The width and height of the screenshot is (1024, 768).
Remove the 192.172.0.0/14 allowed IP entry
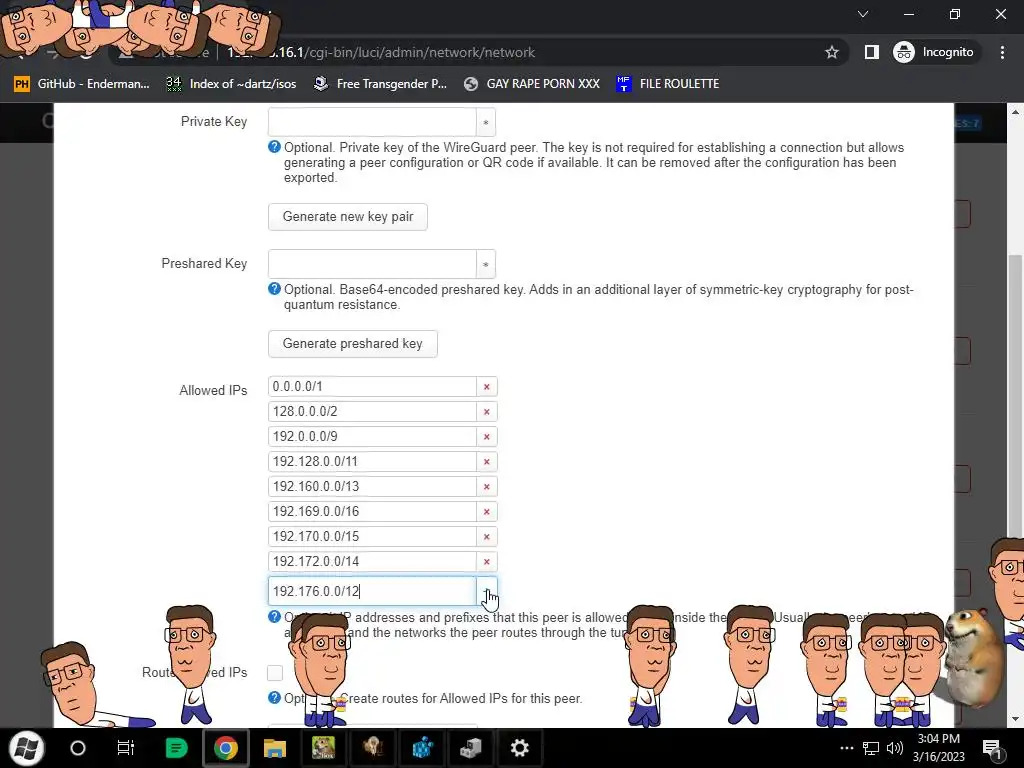pyautogui.click(x=487, y=562)
